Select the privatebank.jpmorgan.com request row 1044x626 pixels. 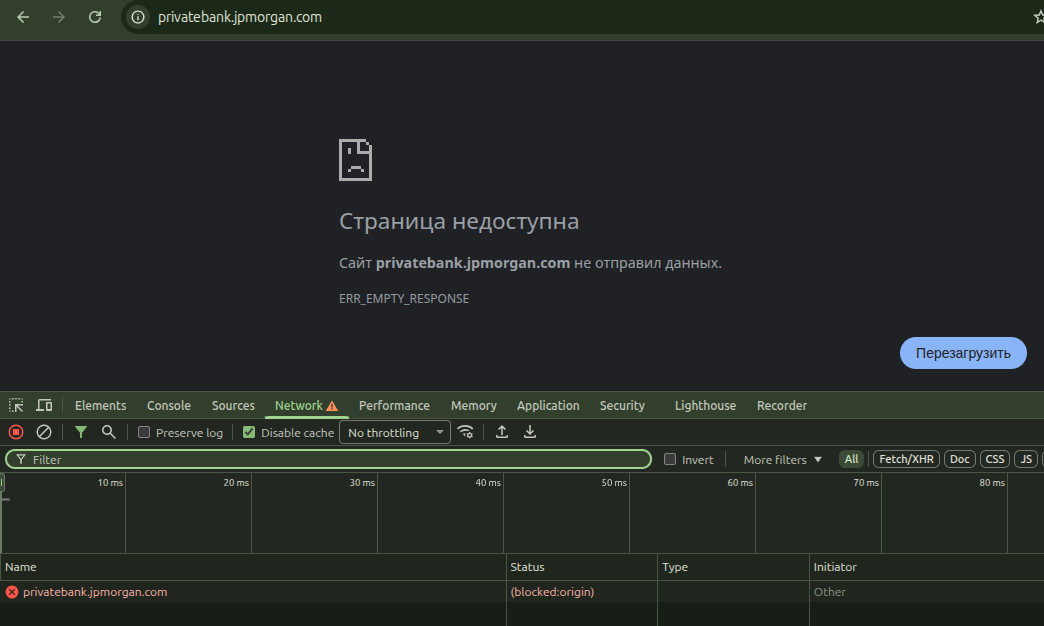tap(522, 591)
